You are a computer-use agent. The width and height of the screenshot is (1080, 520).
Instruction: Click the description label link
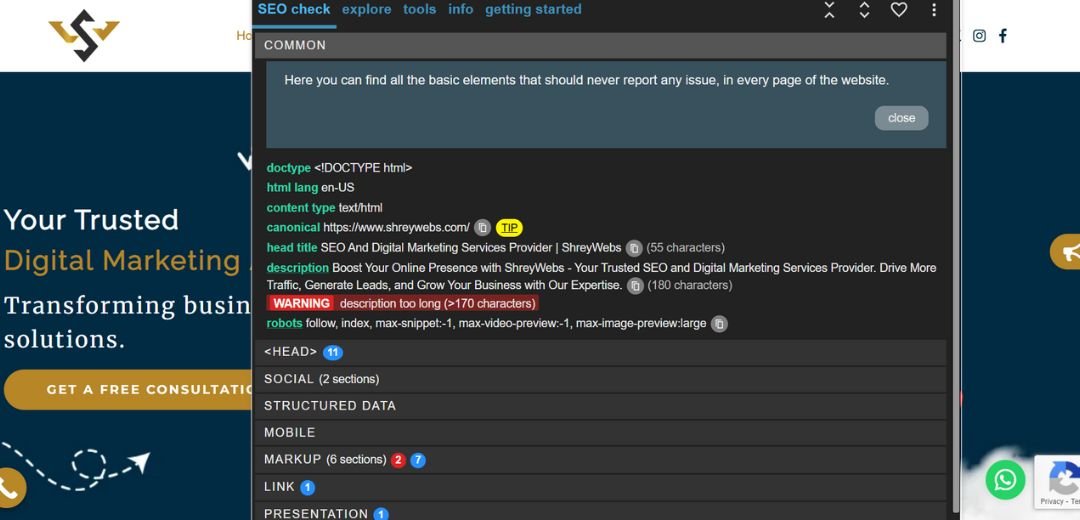(298, 267)
